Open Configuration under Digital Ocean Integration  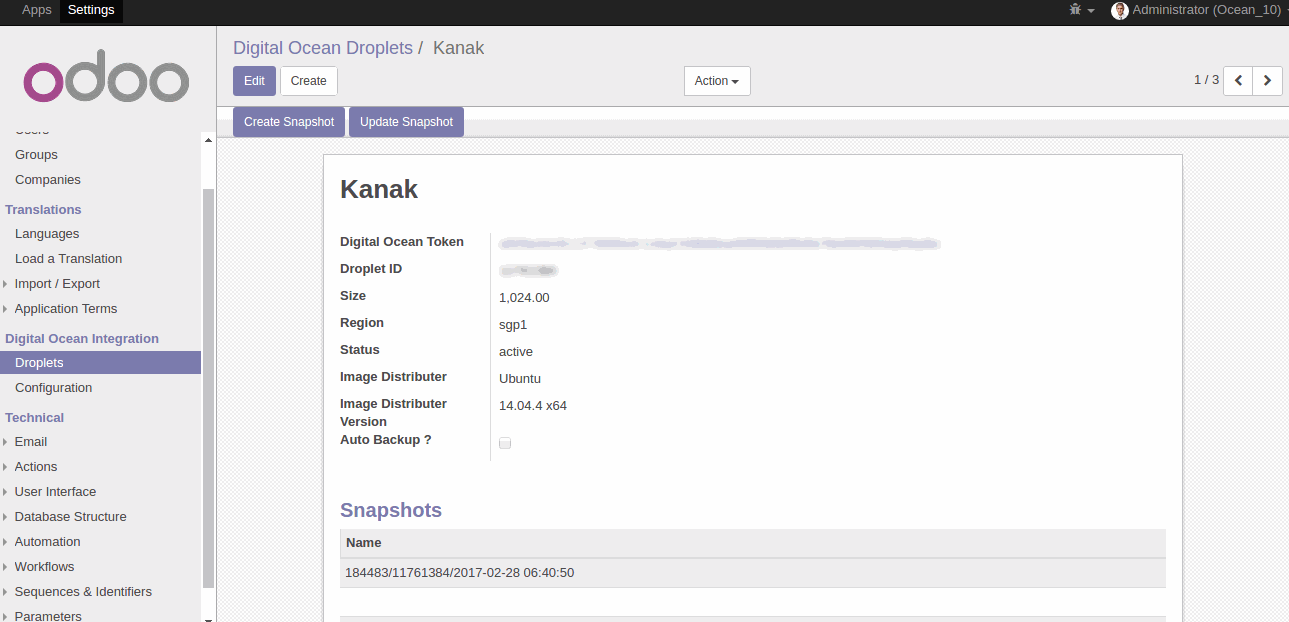pos(53,388)
